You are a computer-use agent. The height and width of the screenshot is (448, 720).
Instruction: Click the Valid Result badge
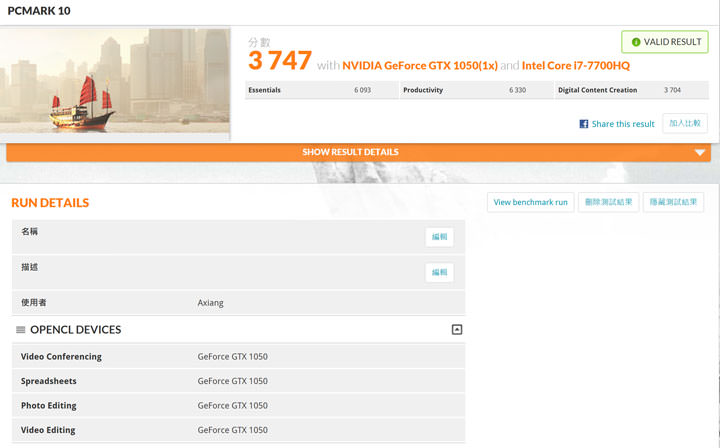pos(665,42)
